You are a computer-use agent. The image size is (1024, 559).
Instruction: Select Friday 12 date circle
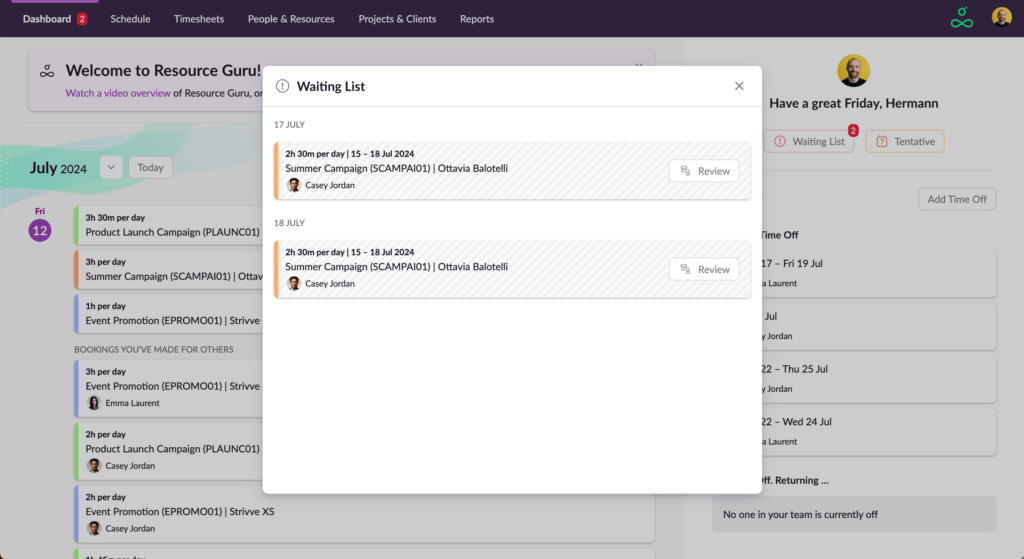pos(40,231)
